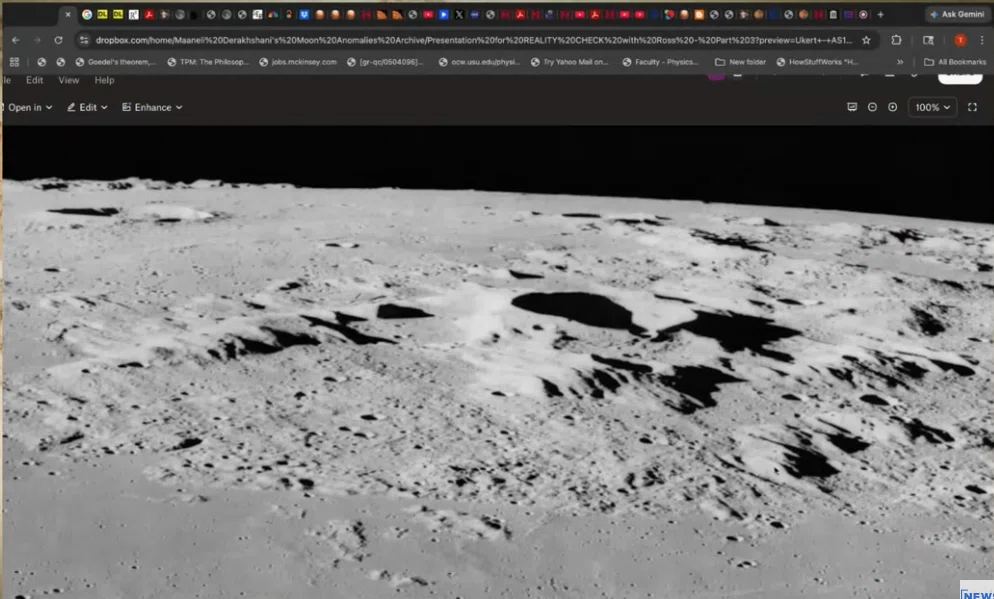This screenshot has height=599, width=994.
Task: Open the New folder bookmark folder
Action: 740,62
